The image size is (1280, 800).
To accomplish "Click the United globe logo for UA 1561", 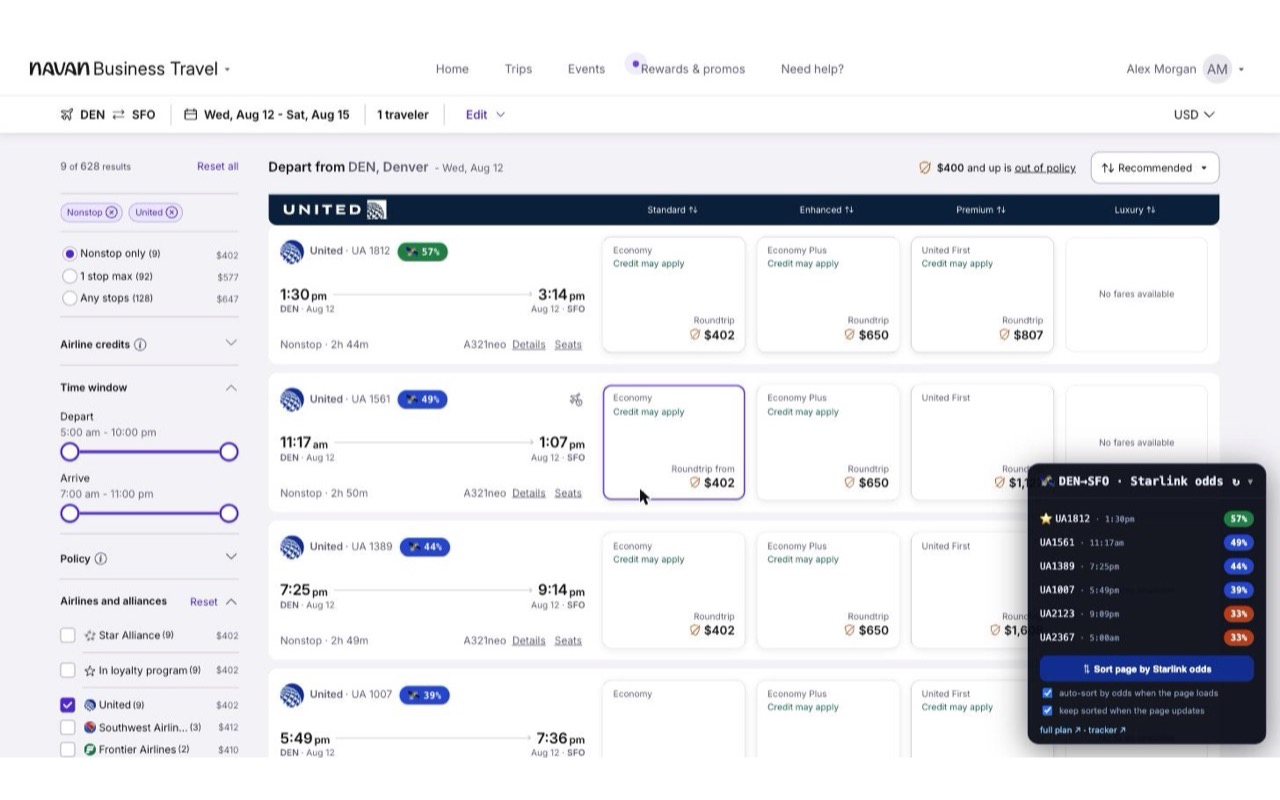I will 292,400.
